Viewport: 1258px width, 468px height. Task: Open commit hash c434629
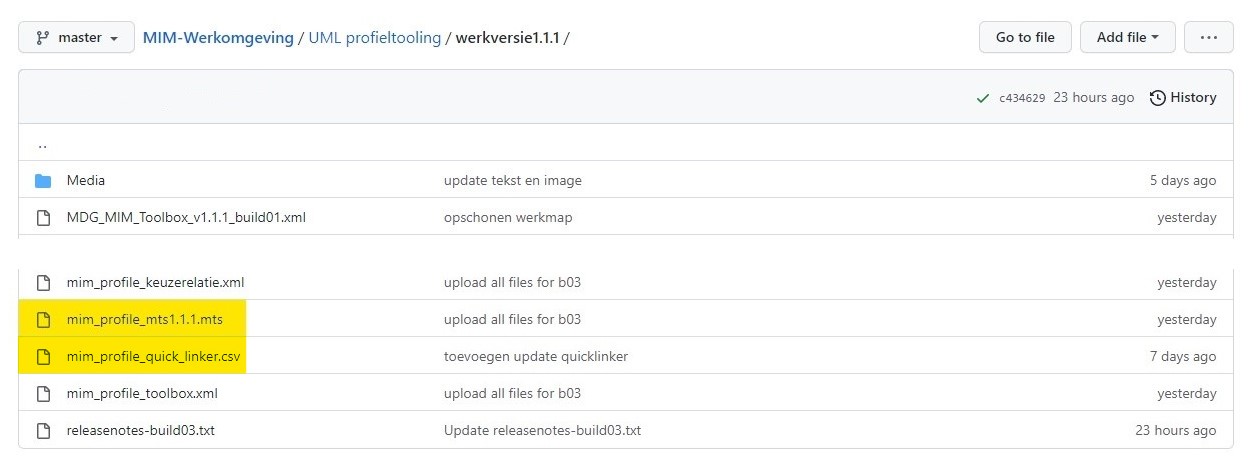(1022, 98)
